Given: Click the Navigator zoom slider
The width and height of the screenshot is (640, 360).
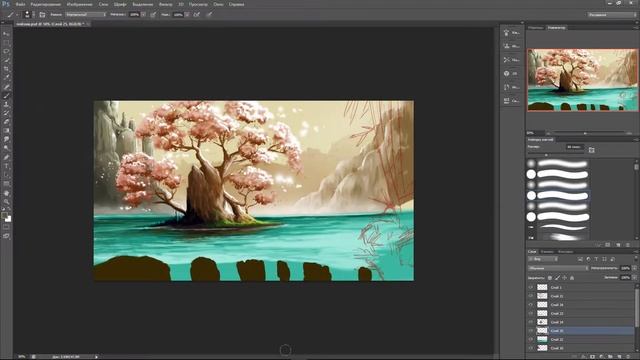Looking at the screenshot, I should 588,133.
